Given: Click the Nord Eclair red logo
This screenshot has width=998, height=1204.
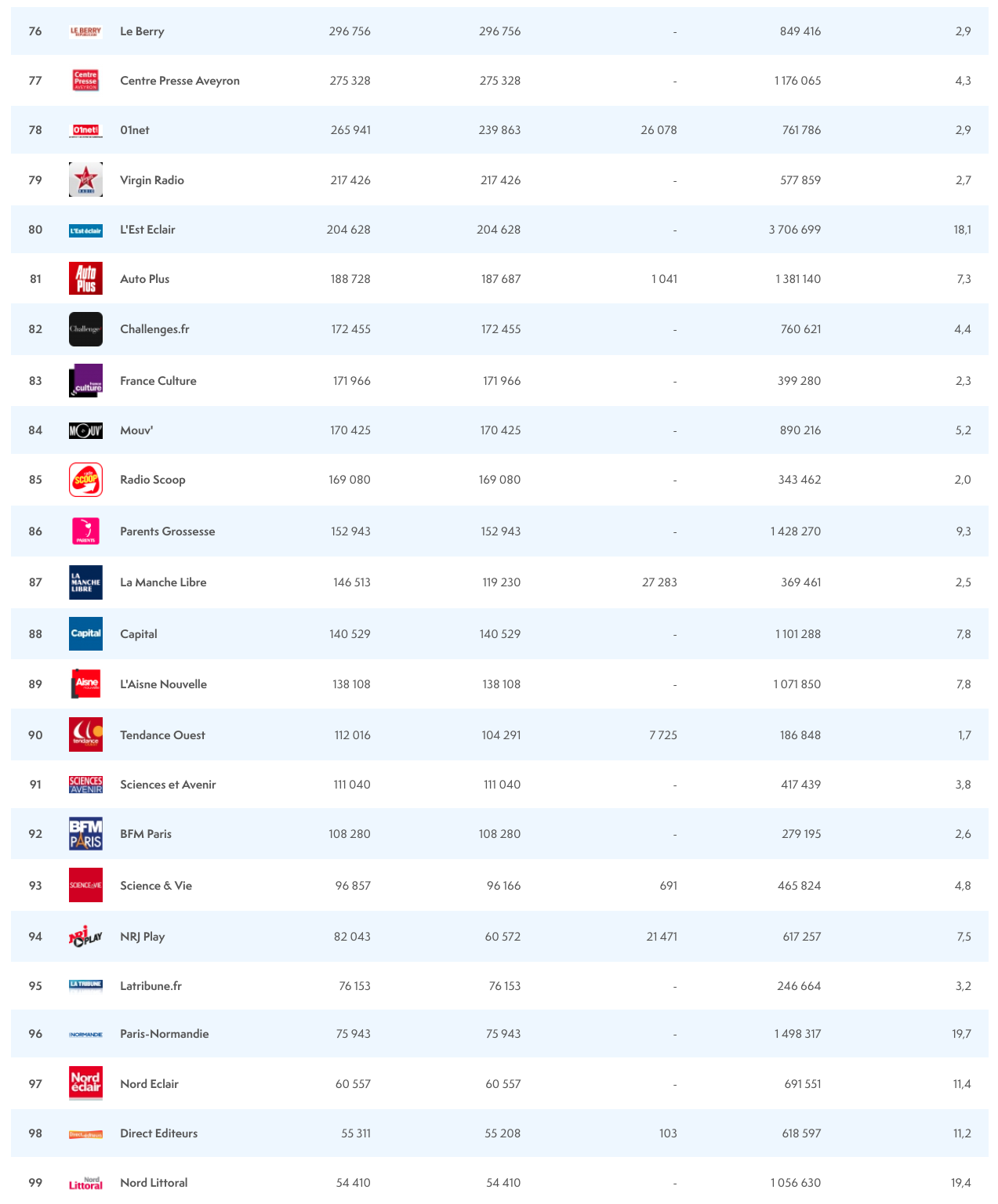Looking at the screenshot, I should (x=85, y=1084).
